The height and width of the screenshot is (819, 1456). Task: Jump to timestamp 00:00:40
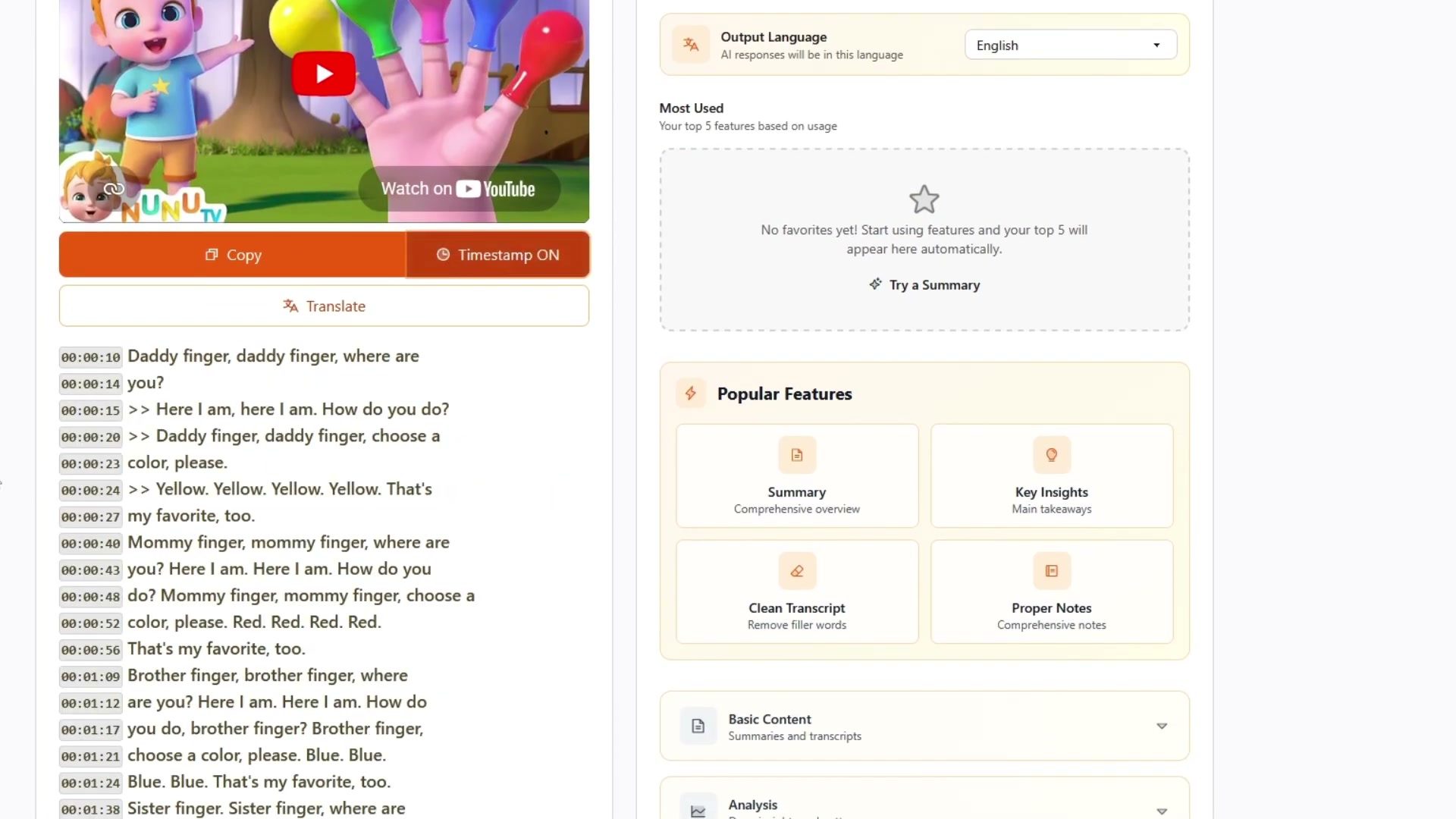click(x=91, y=543)
